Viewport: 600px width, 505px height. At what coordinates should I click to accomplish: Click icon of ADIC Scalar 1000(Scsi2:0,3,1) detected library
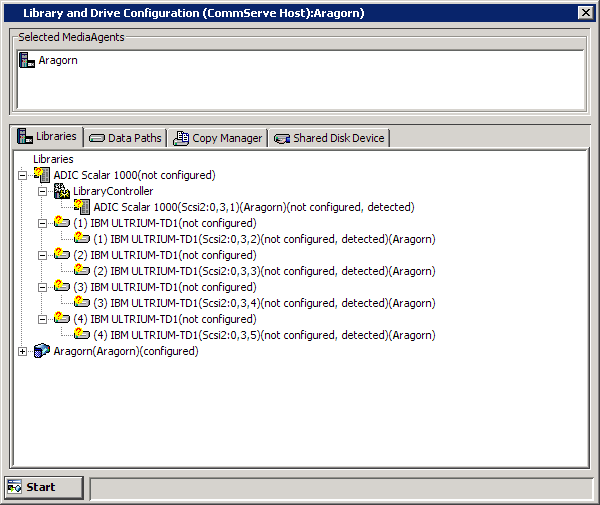point(82,207)
